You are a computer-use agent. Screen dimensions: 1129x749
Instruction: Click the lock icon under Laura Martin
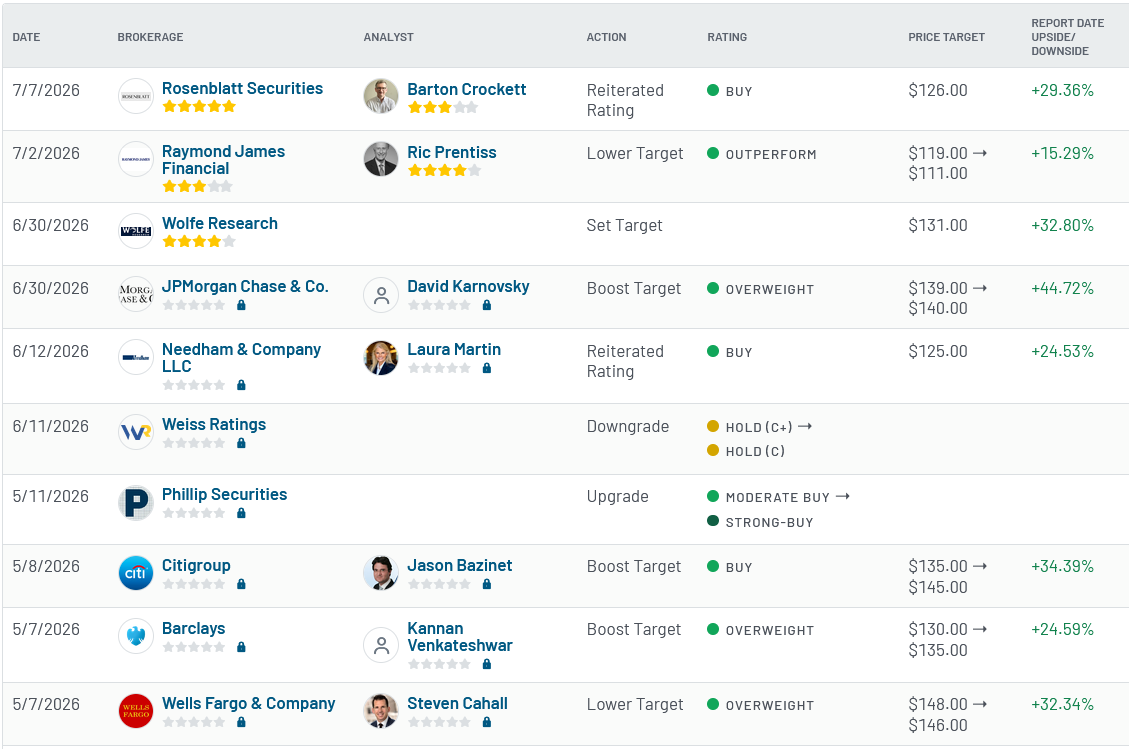click(487, 368)
